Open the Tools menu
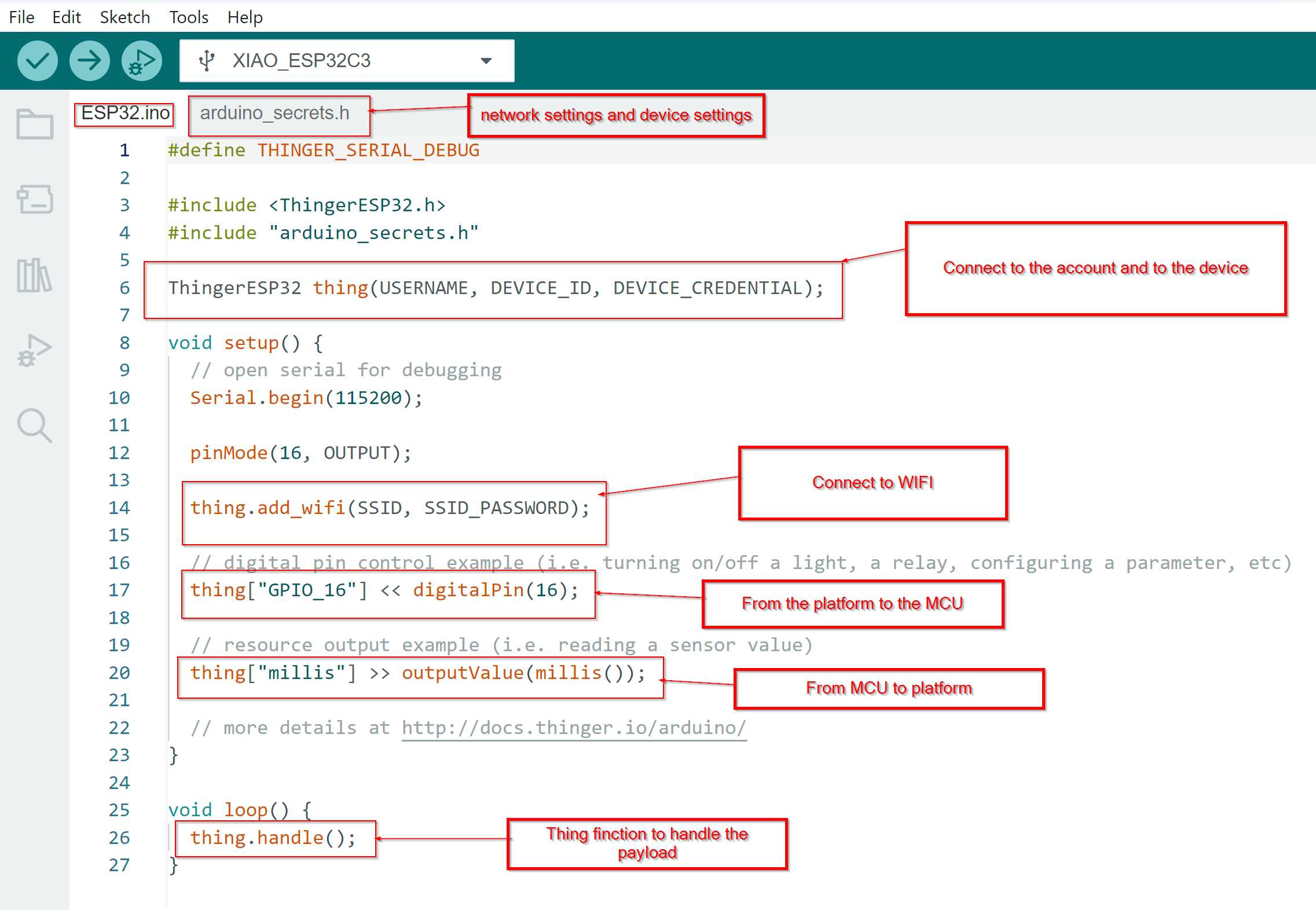This screenshot has height=910, width=1316. click(189, 17)
